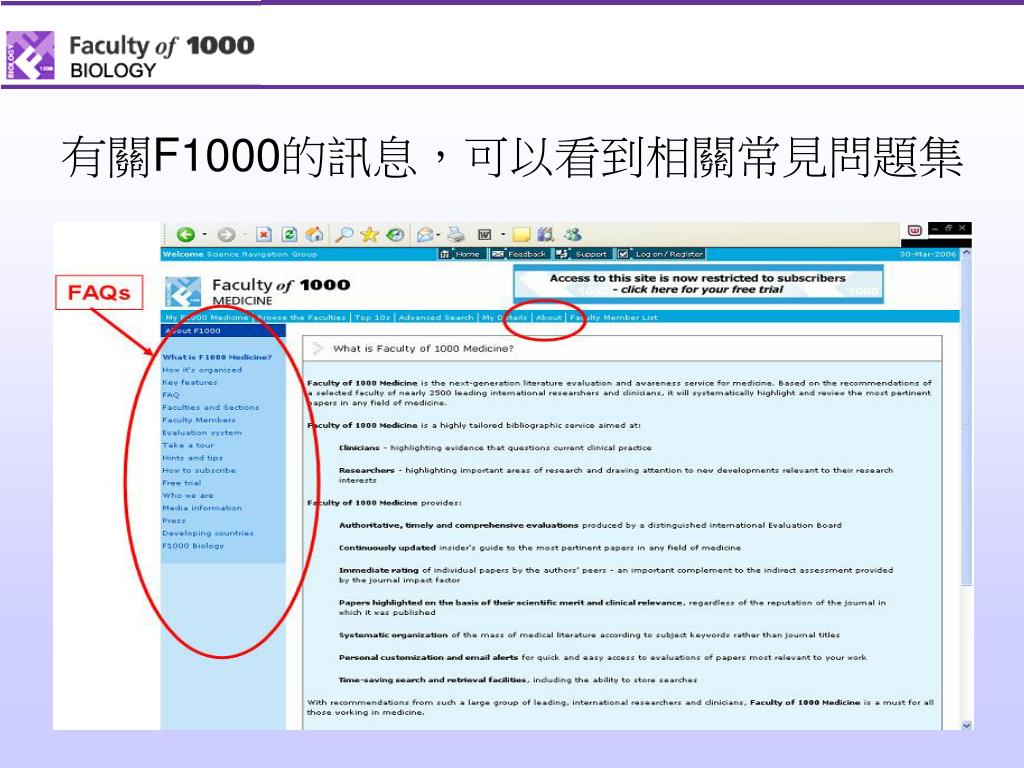Expand the Forward button history arrow
This screenshot has height=768, width=1024.
point(244,234)
